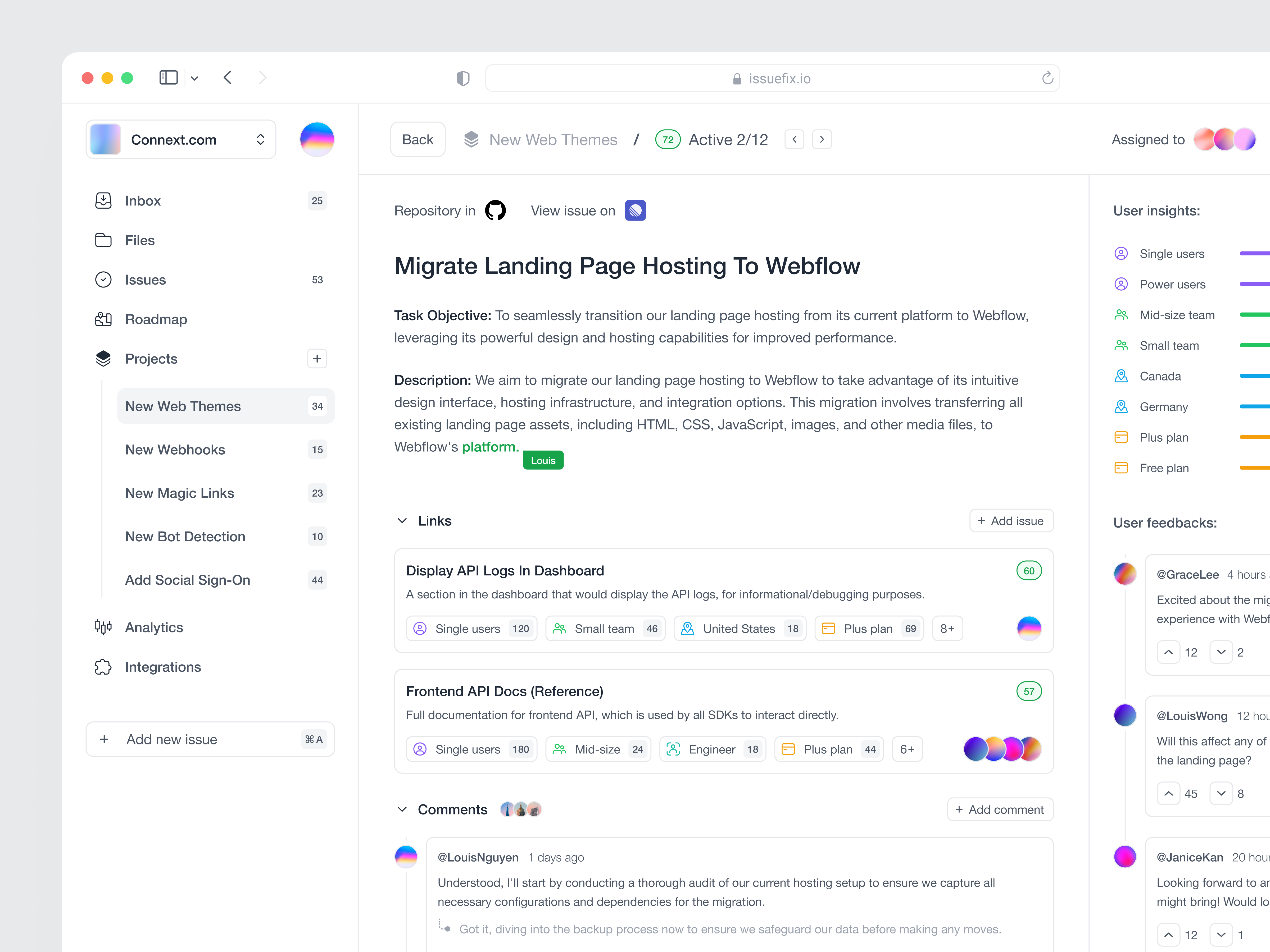Click Small team 46 tag
1270x952 pixels.
click(x=605, y=628)
